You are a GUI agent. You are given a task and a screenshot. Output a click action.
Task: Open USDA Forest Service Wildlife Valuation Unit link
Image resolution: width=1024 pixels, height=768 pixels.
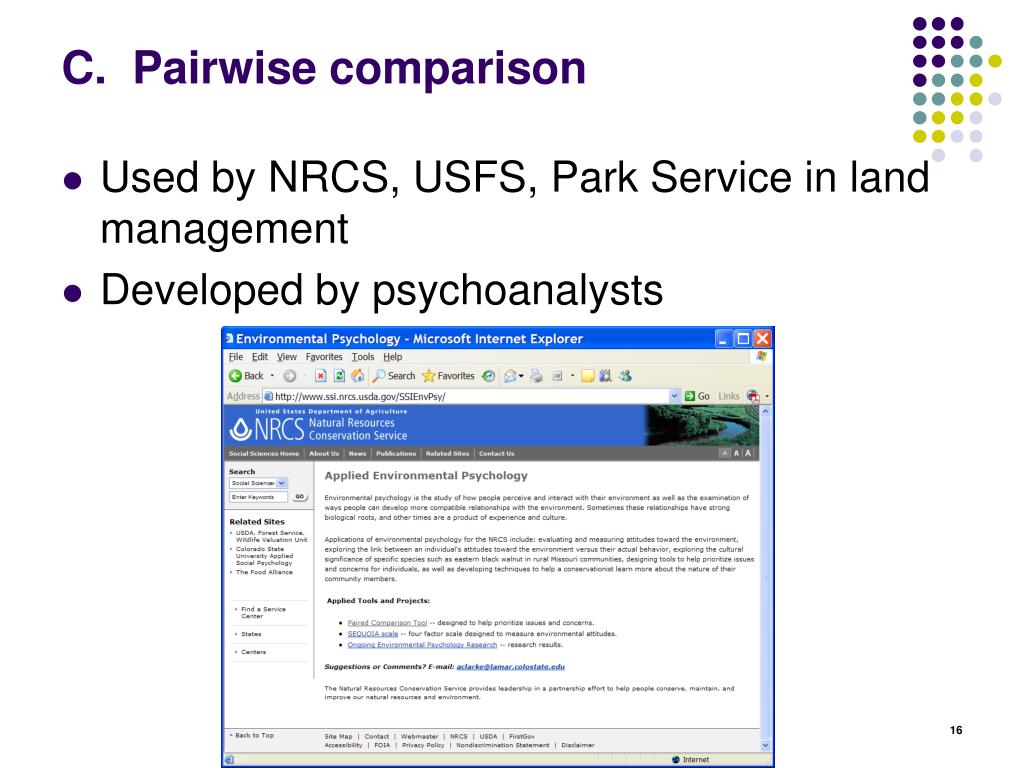(271, 536)
